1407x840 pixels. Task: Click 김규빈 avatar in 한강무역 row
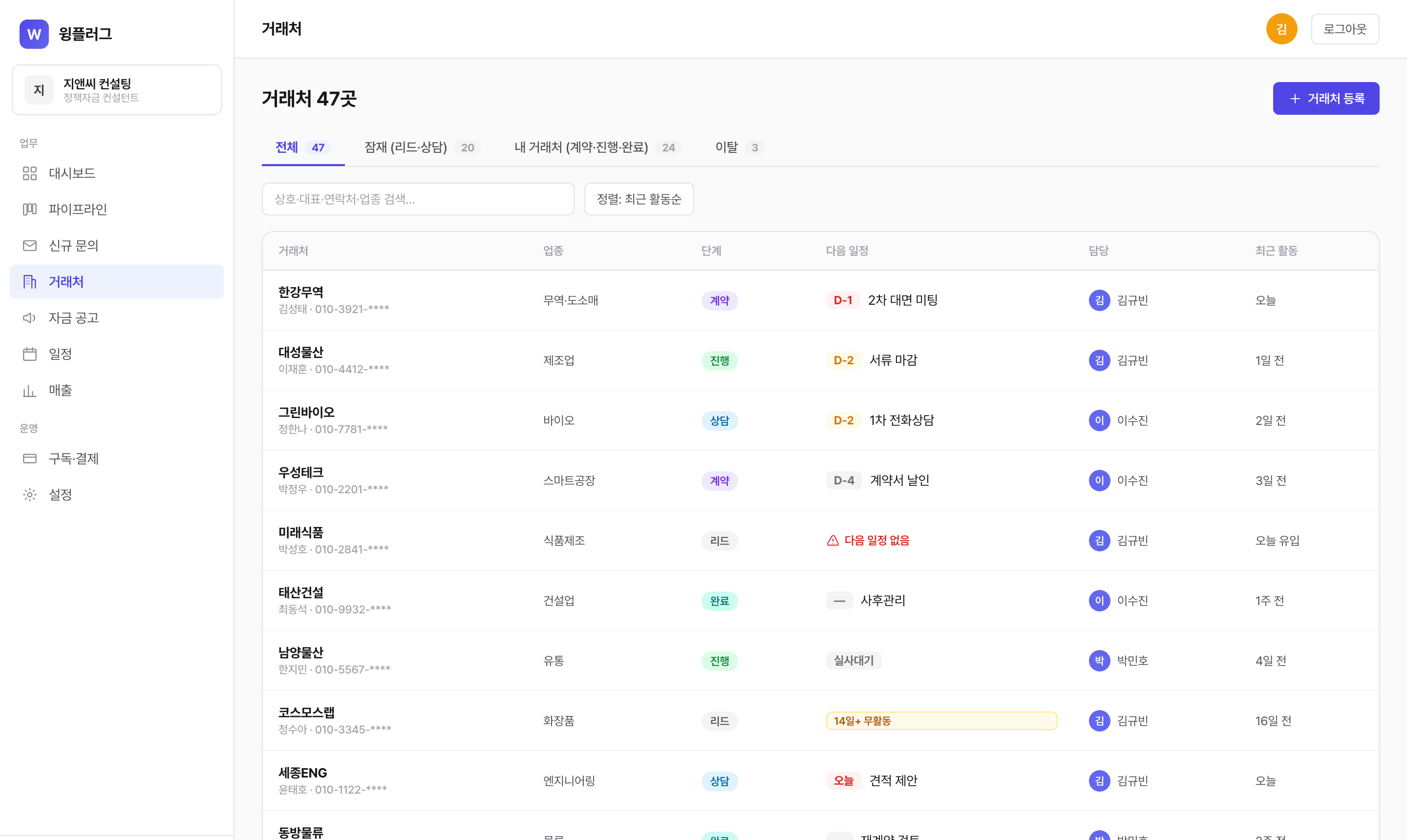tap(1099, 300)
